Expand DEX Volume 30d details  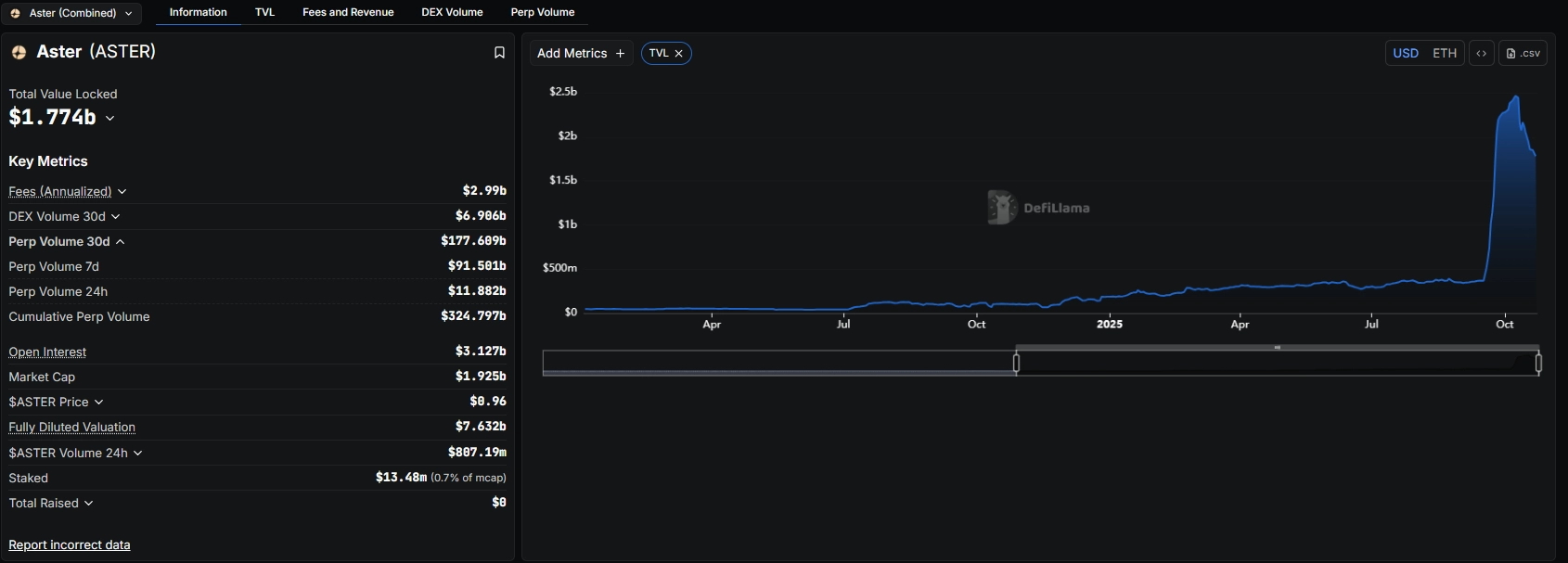click(x=116, y=217)
